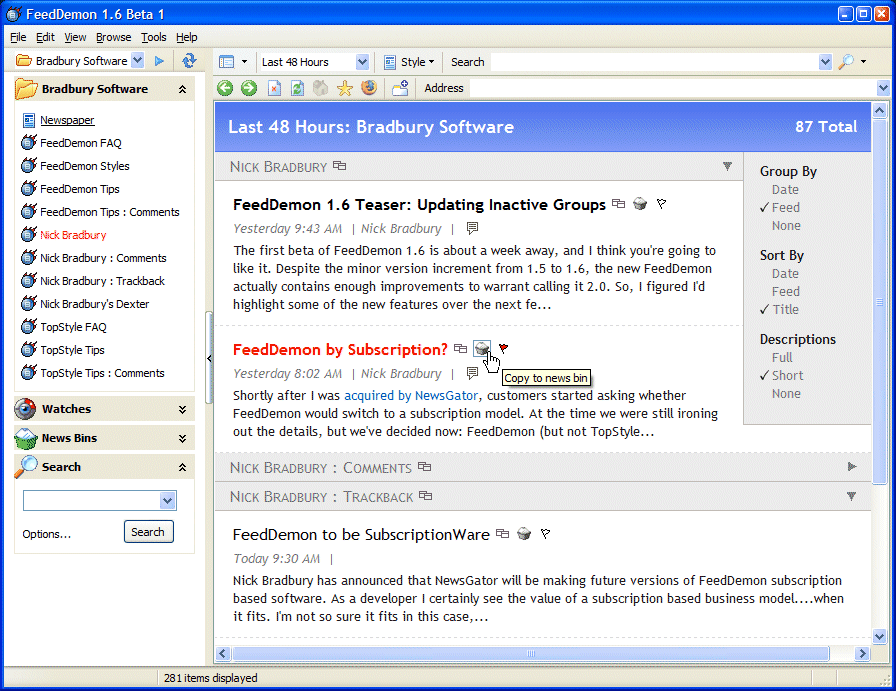
Task: Click the grayed news bin icon in address toolbar
Action: point(321,88)
